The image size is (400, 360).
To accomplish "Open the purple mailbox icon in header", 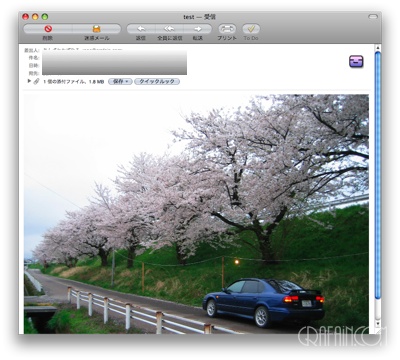I will (x=356, y=62).
